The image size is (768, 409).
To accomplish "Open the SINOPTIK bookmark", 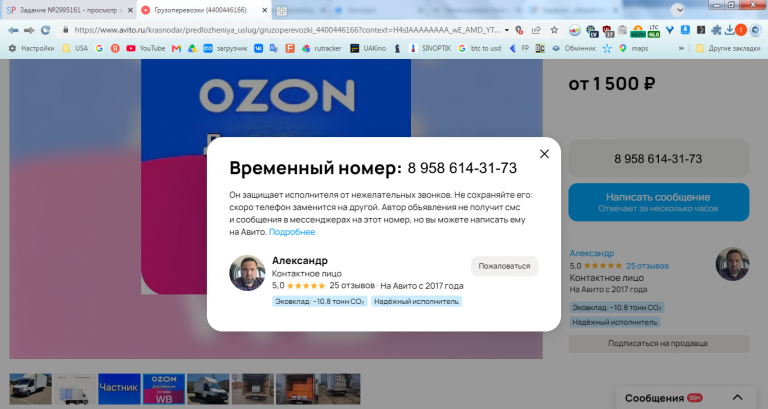I will 430,48.
